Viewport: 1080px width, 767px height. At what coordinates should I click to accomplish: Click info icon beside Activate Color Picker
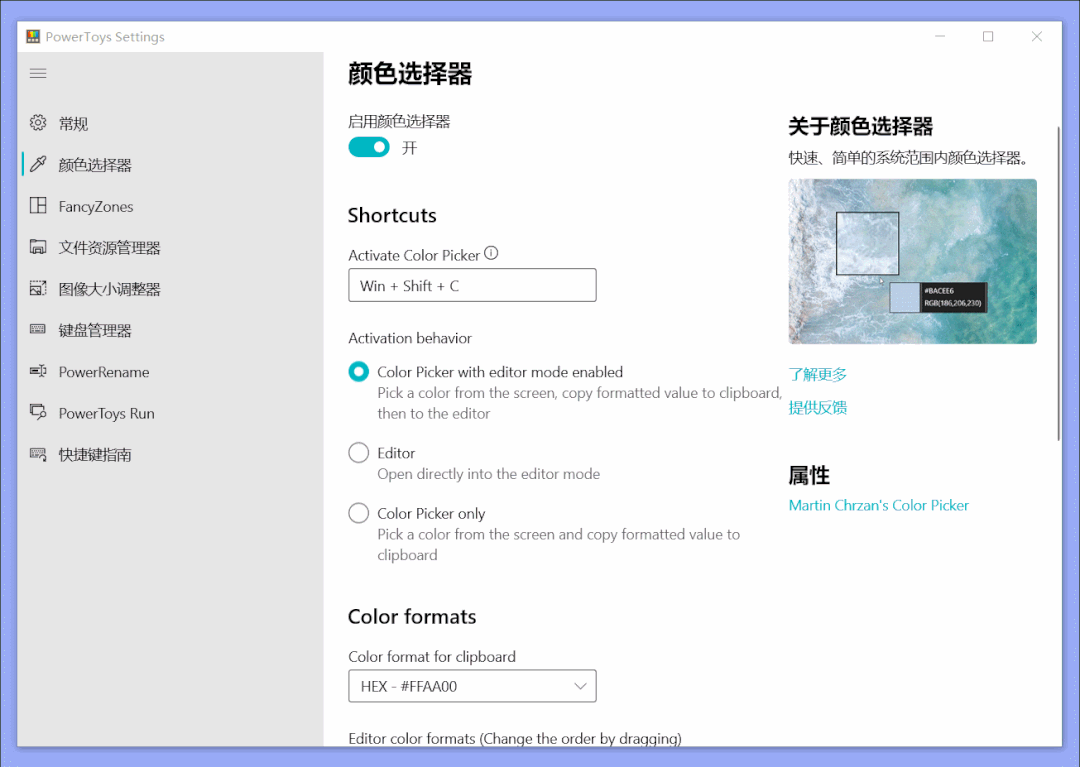pos(491,254)
